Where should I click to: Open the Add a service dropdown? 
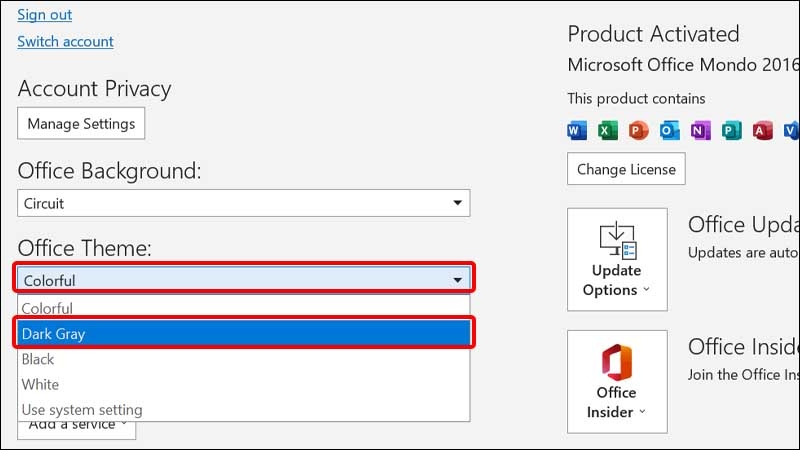(x=77, y=429)
